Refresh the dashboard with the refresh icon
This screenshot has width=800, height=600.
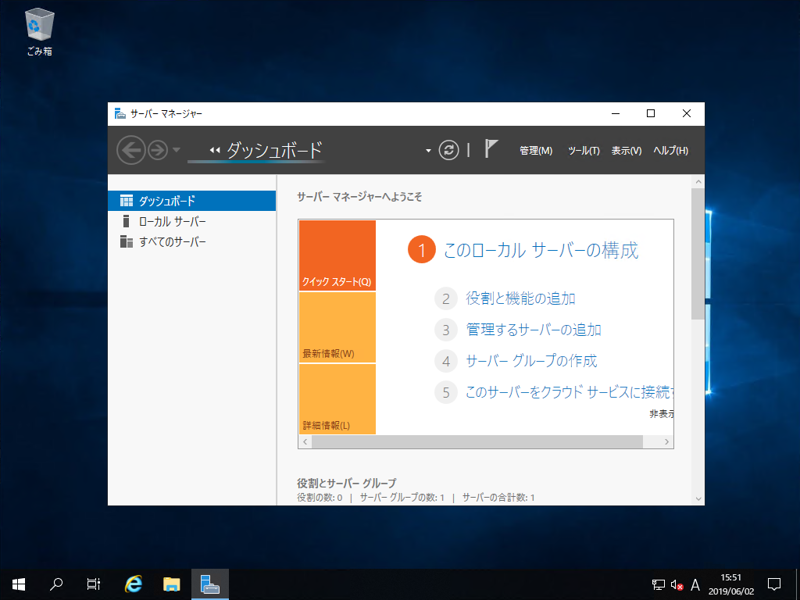(x=448, y=150)
